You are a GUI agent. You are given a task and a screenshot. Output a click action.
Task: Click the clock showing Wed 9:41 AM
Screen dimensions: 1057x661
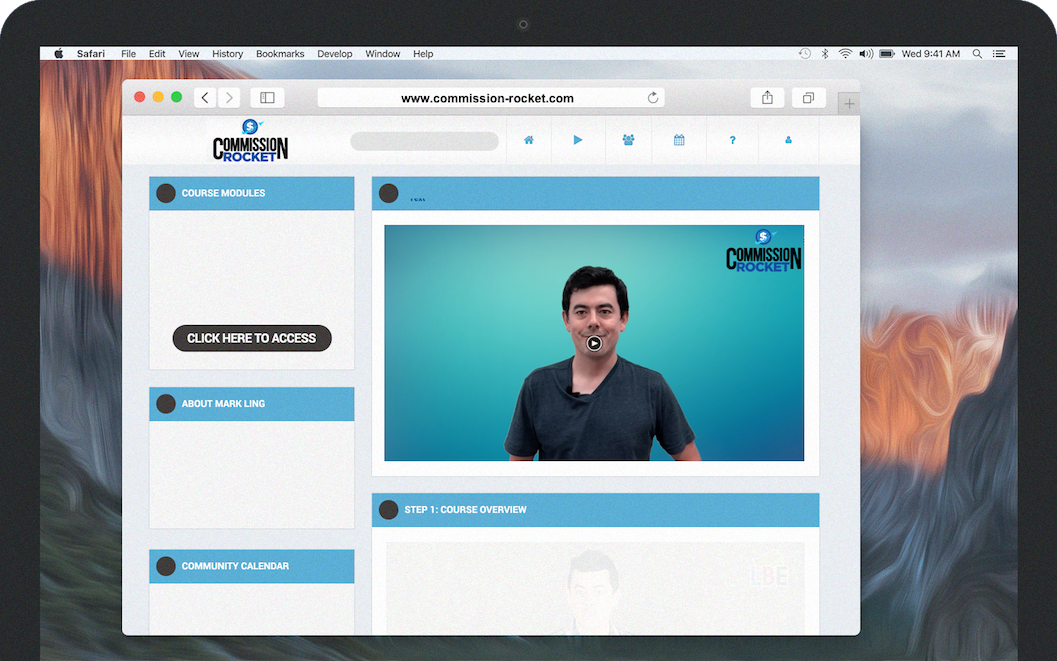930,54
